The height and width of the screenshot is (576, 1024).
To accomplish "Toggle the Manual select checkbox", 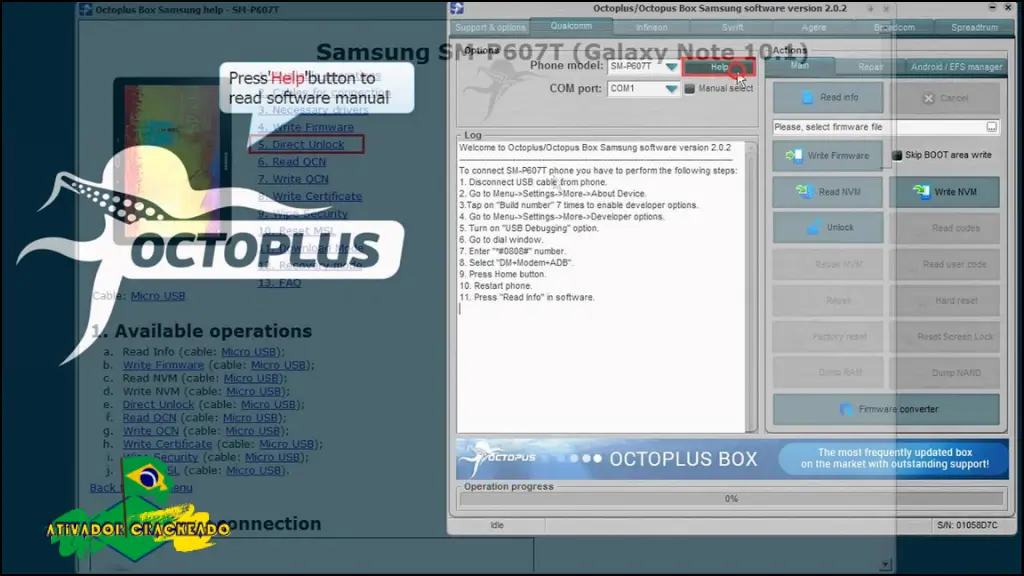I will coord(690,89).
